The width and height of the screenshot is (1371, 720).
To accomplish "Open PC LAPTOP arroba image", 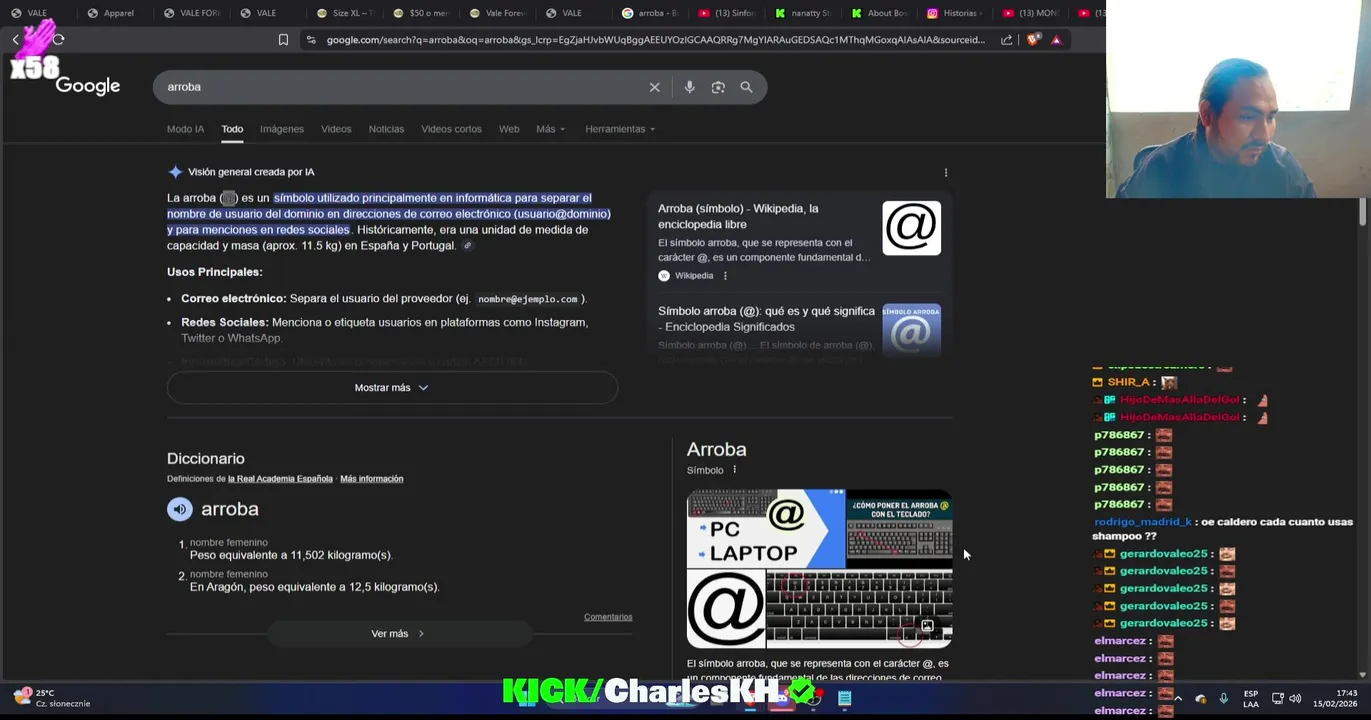I will click(x=766, y=529).
